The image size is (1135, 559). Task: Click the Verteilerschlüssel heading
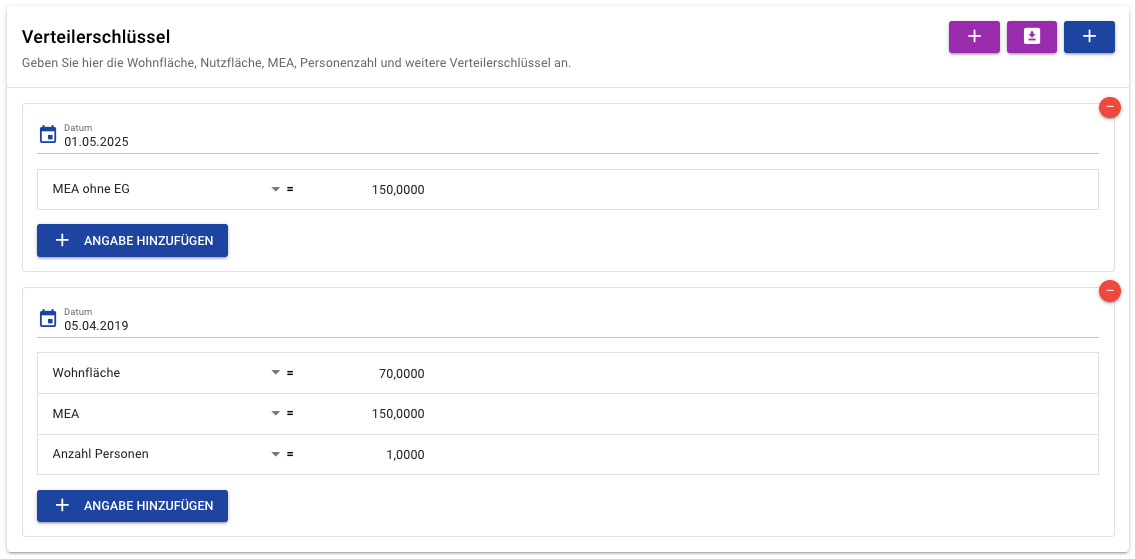click(96, 37)
